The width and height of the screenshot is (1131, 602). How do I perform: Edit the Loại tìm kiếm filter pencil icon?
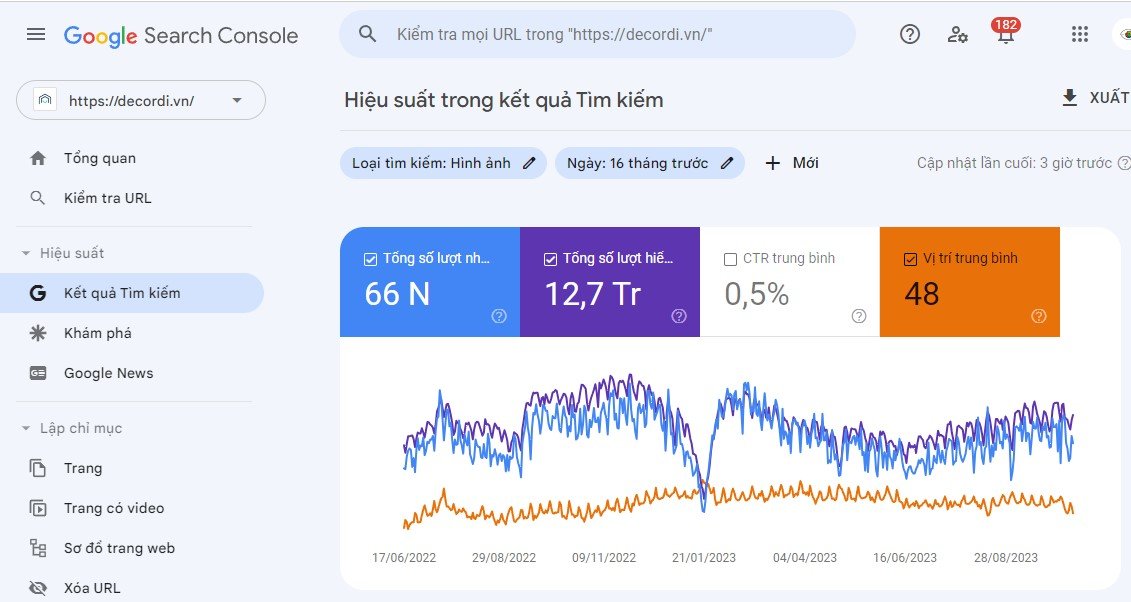[529, 163]
